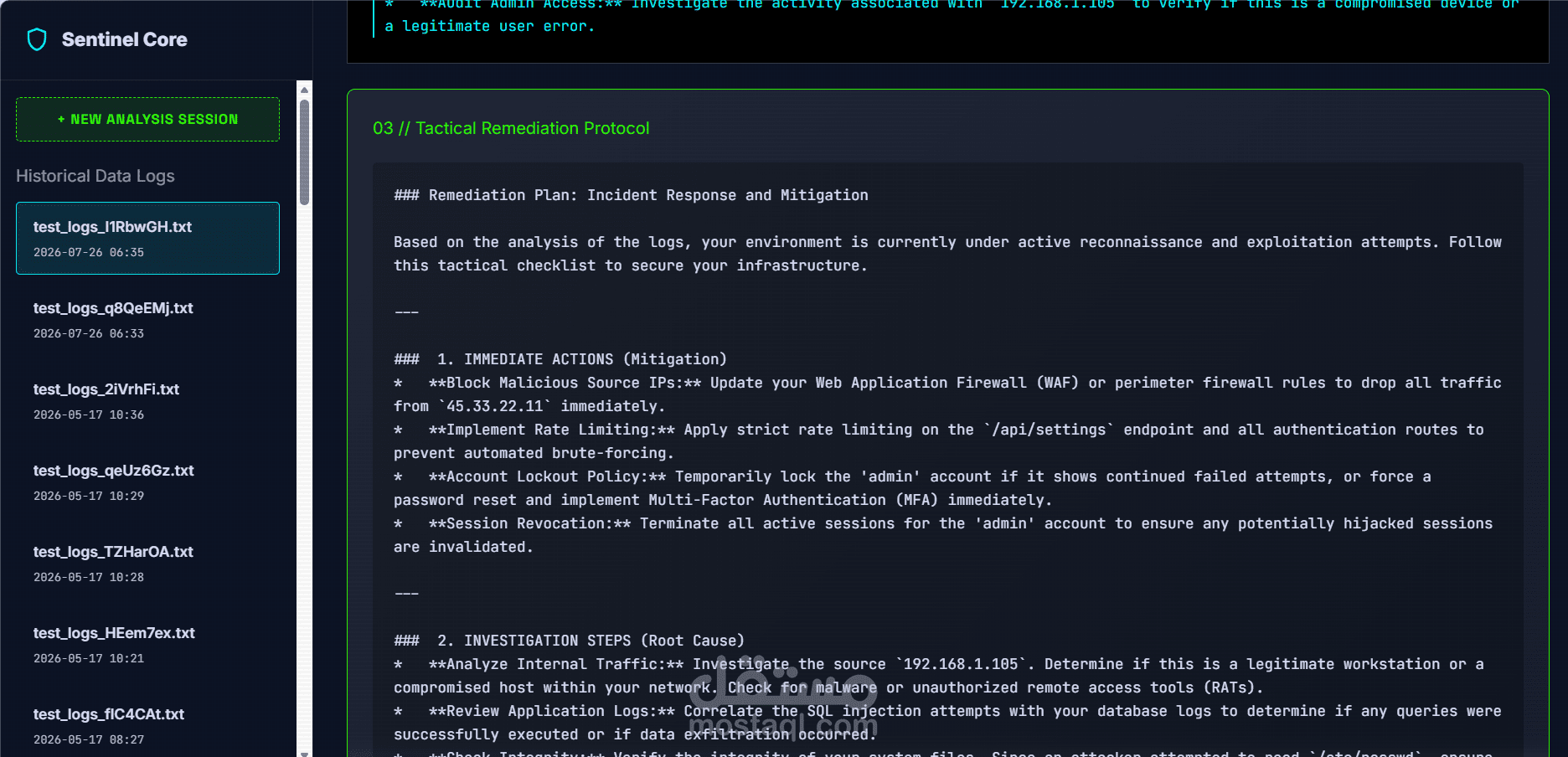The image size is (1568, 757).
Task: Click the Historical Data Logs heading
Action: click(x=95, y=176)
